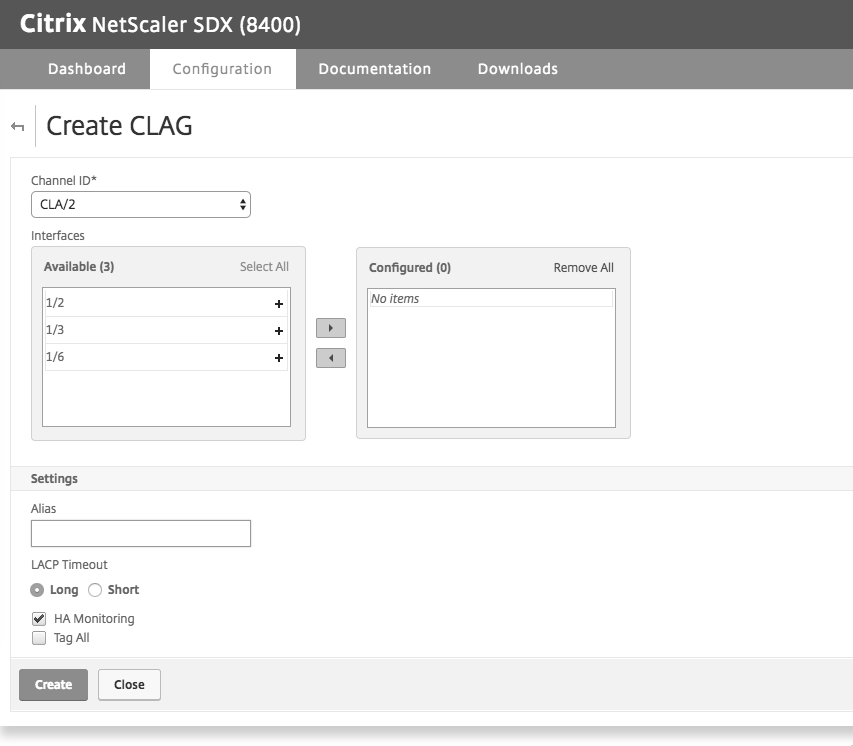Enable the Tag All checkbox

click(x=39, y=638)
